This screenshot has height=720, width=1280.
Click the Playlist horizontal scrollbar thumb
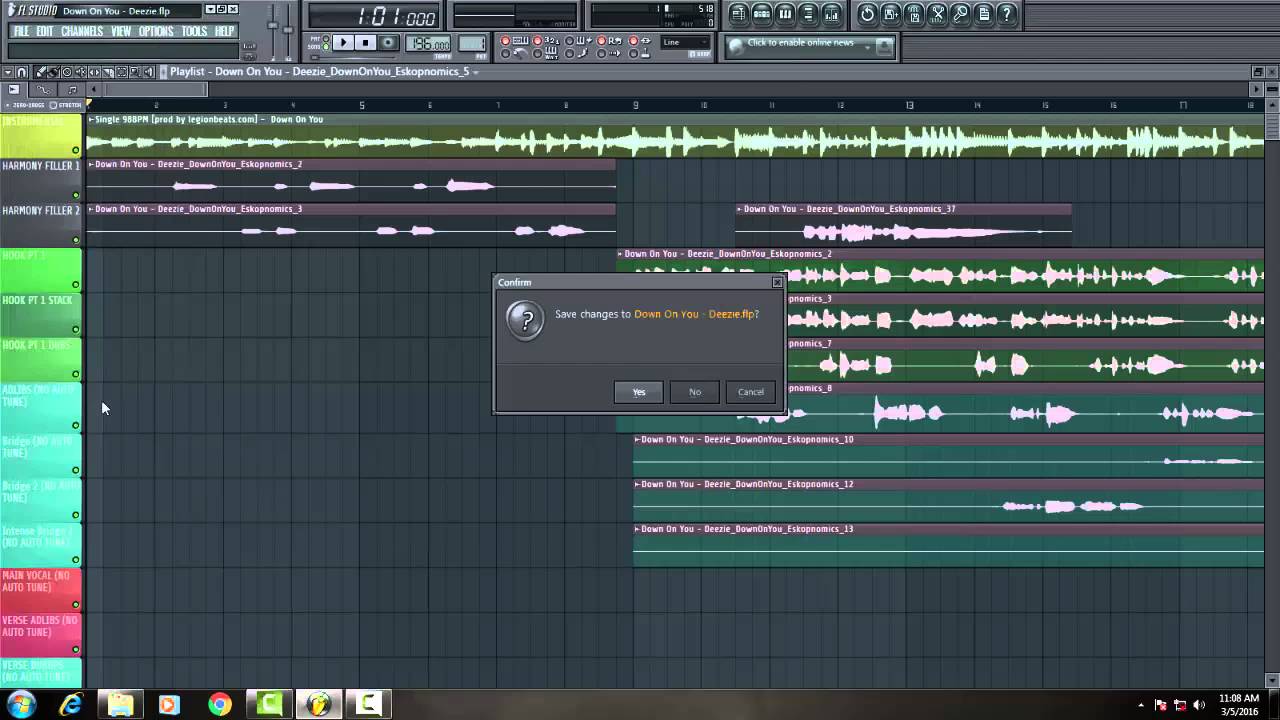coord(155,90)
